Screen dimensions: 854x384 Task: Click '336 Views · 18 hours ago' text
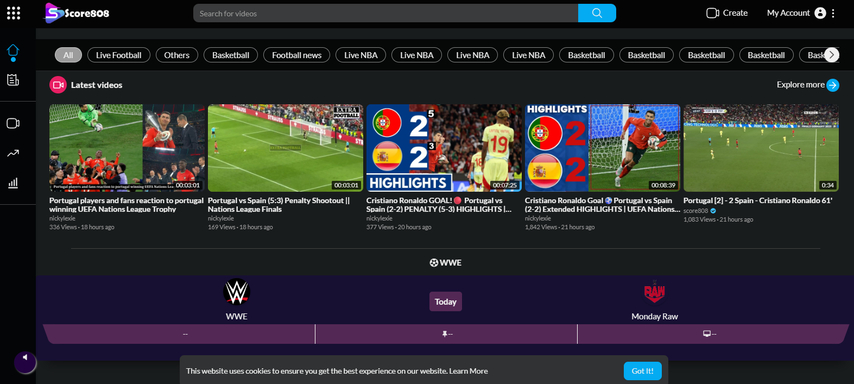coord(82,227)
